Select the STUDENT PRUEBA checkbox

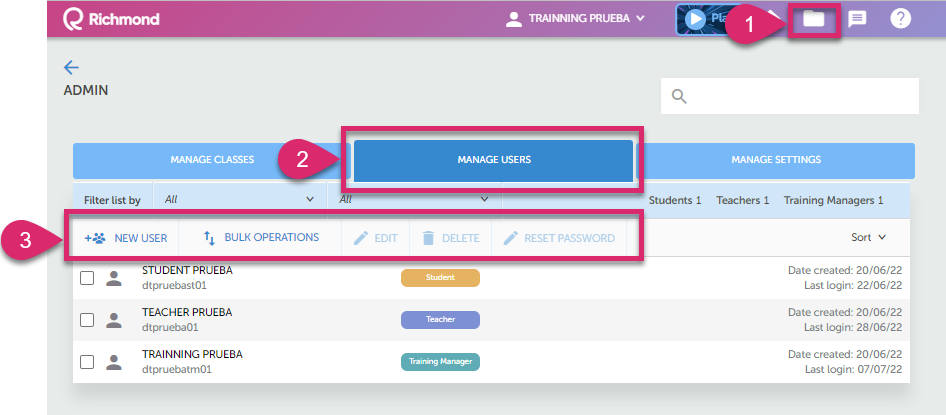pyautogui.click(x=87, y=278)
